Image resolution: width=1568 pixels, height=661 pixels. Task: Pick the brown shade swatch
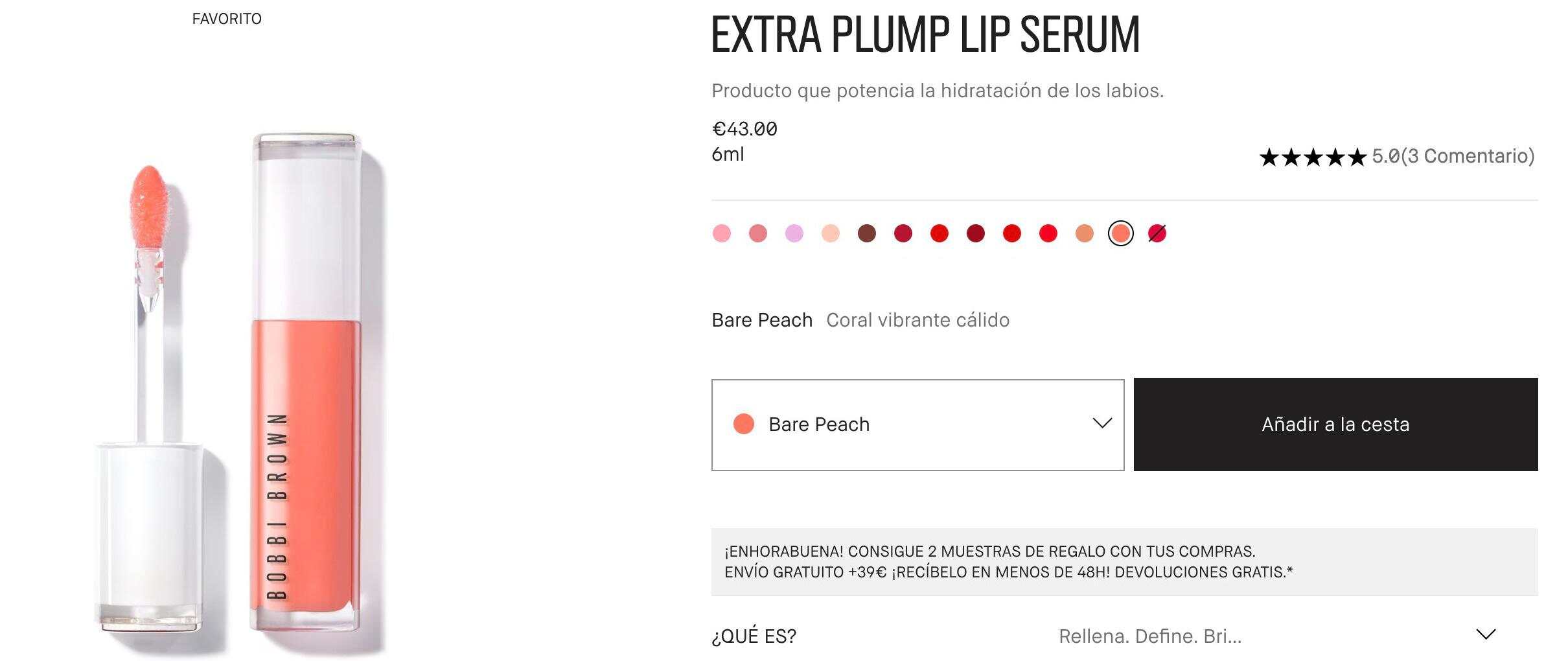(x=866, y=233)
